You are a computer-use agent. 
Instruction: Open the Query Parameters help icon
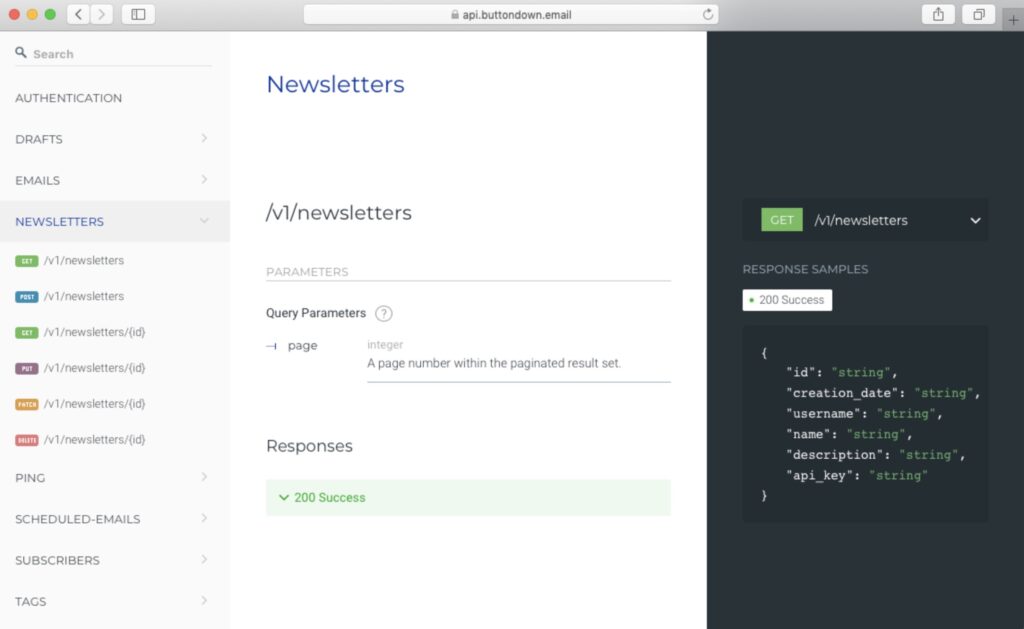tap(384, 313)
